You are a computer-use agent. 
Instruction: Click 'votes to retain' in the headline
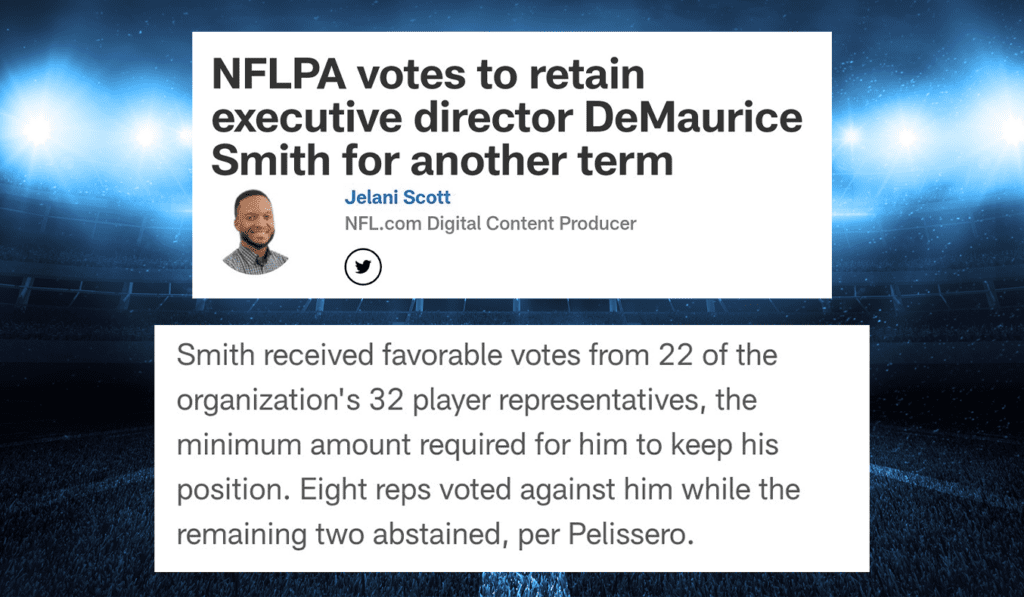pyautogui.click(x=500, y=74)
